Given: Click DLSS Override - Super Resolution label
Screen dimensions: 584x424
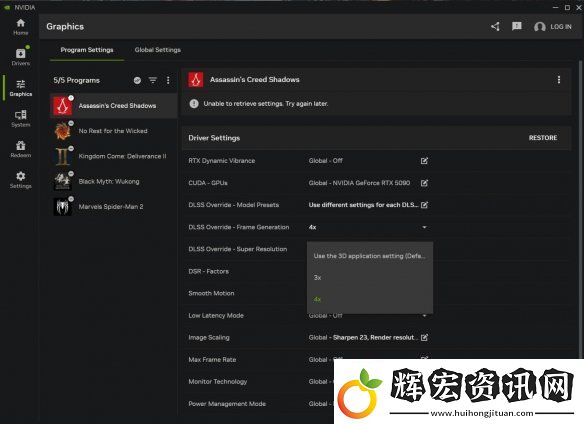Looking at the screenshot, I should click(238, 249).
